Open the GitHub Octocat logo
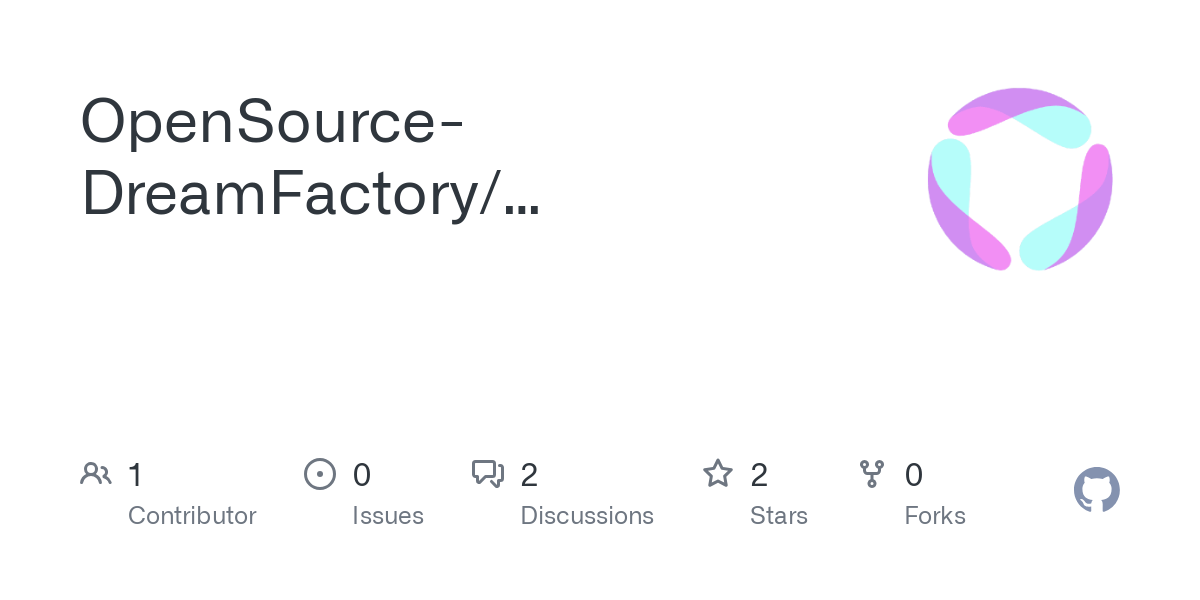The height and width of the screenshot is (600, 1200). pyautogui.click(x=1097, y=490)
